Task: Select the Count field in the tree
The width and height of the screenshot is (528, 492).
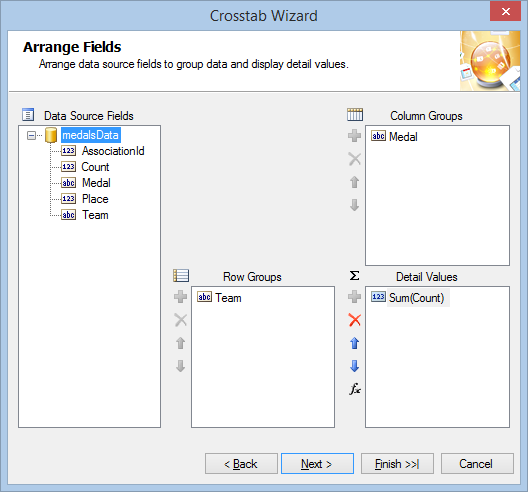Action: 95,167
